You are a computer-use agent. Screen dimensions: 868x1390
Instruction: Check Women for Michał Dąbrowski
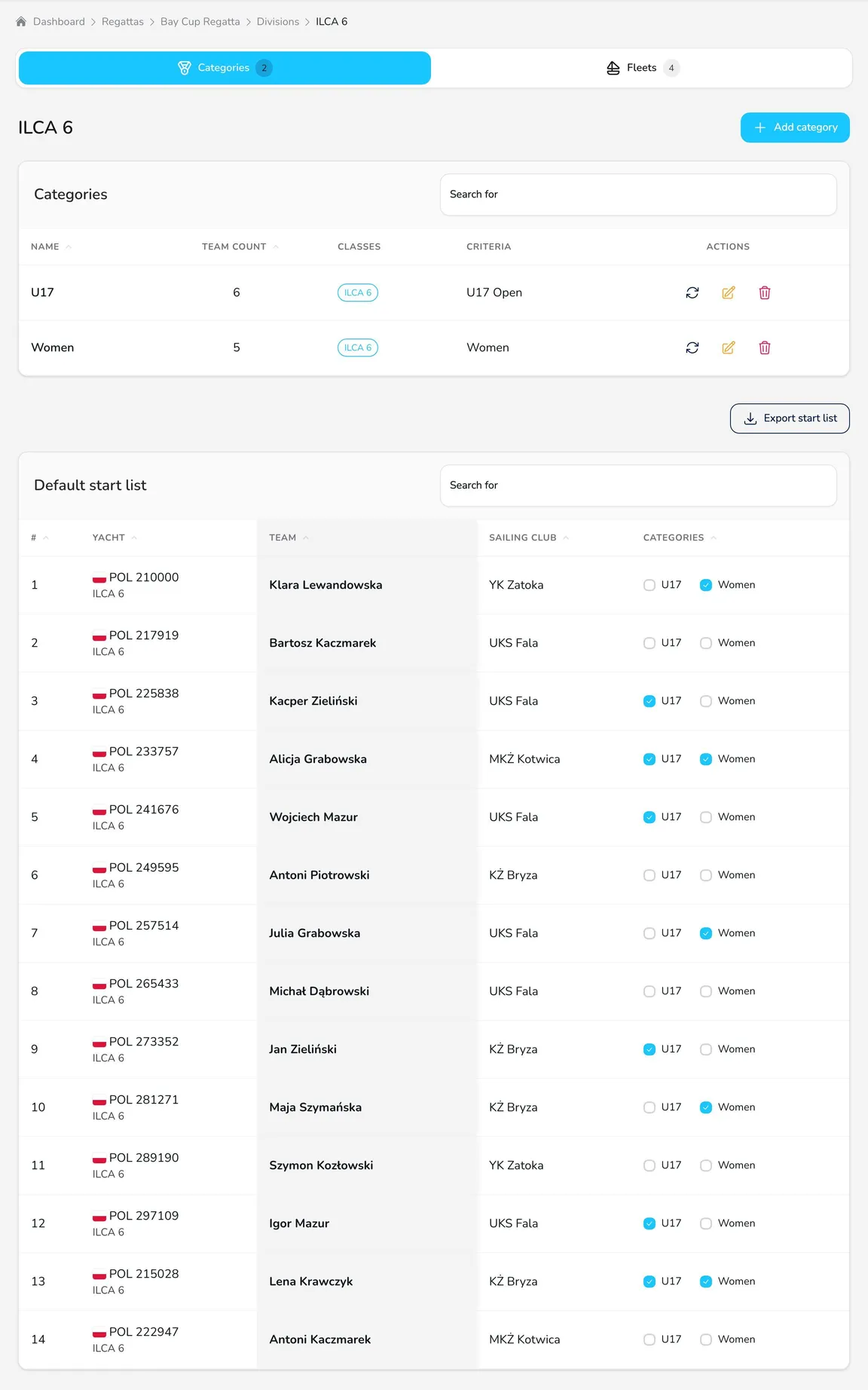tap(706, 991)
